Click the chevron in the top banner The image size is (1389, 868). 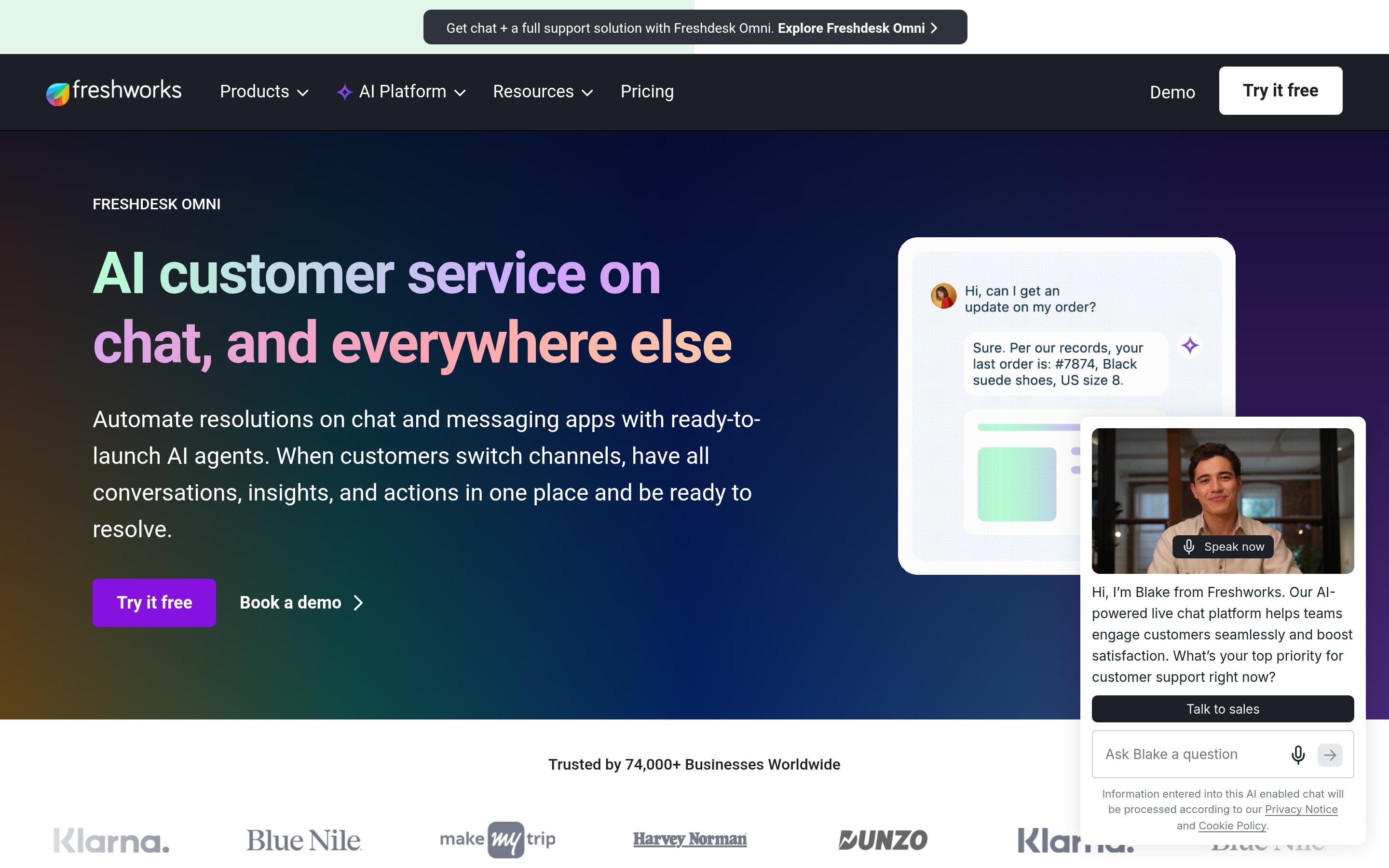934,28
